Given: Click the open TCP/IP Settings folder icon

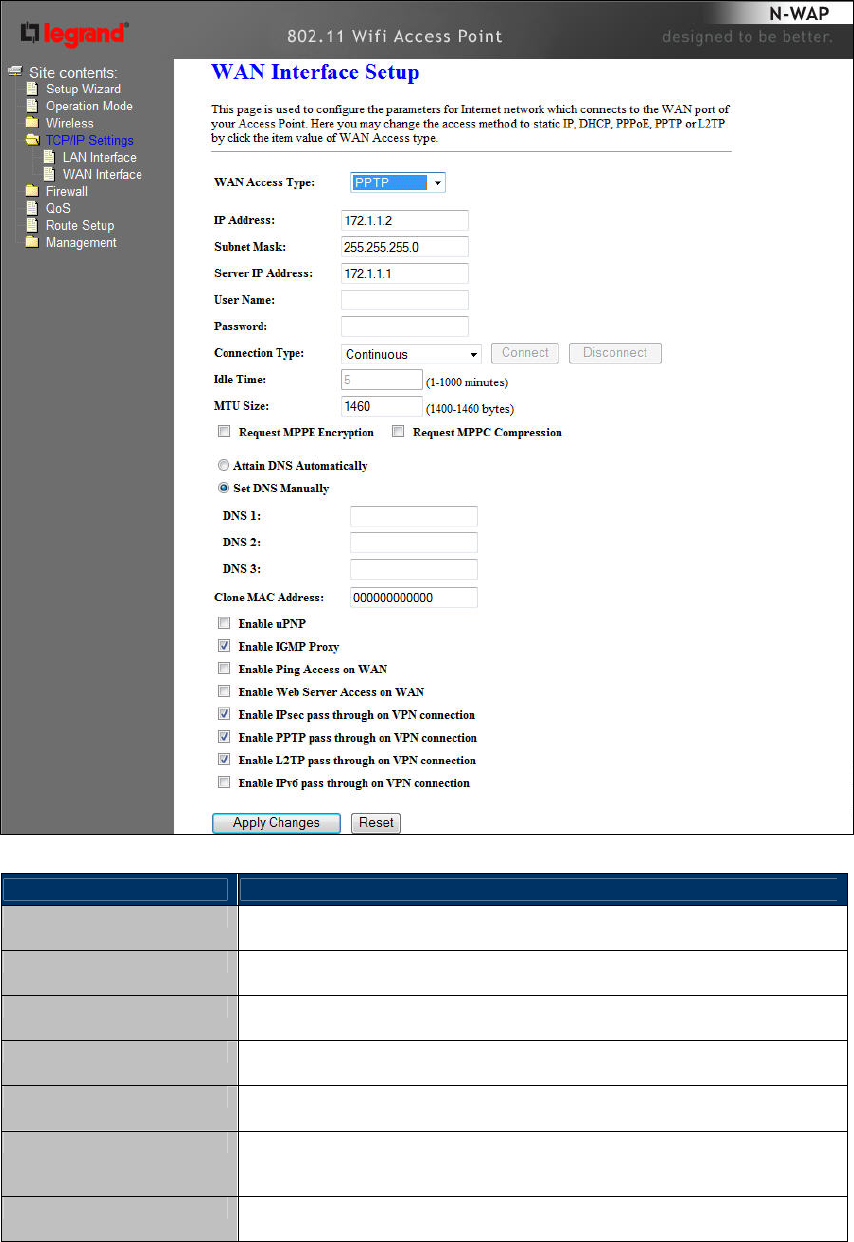Looking at the screenshot, I should [x=33, y=140].
